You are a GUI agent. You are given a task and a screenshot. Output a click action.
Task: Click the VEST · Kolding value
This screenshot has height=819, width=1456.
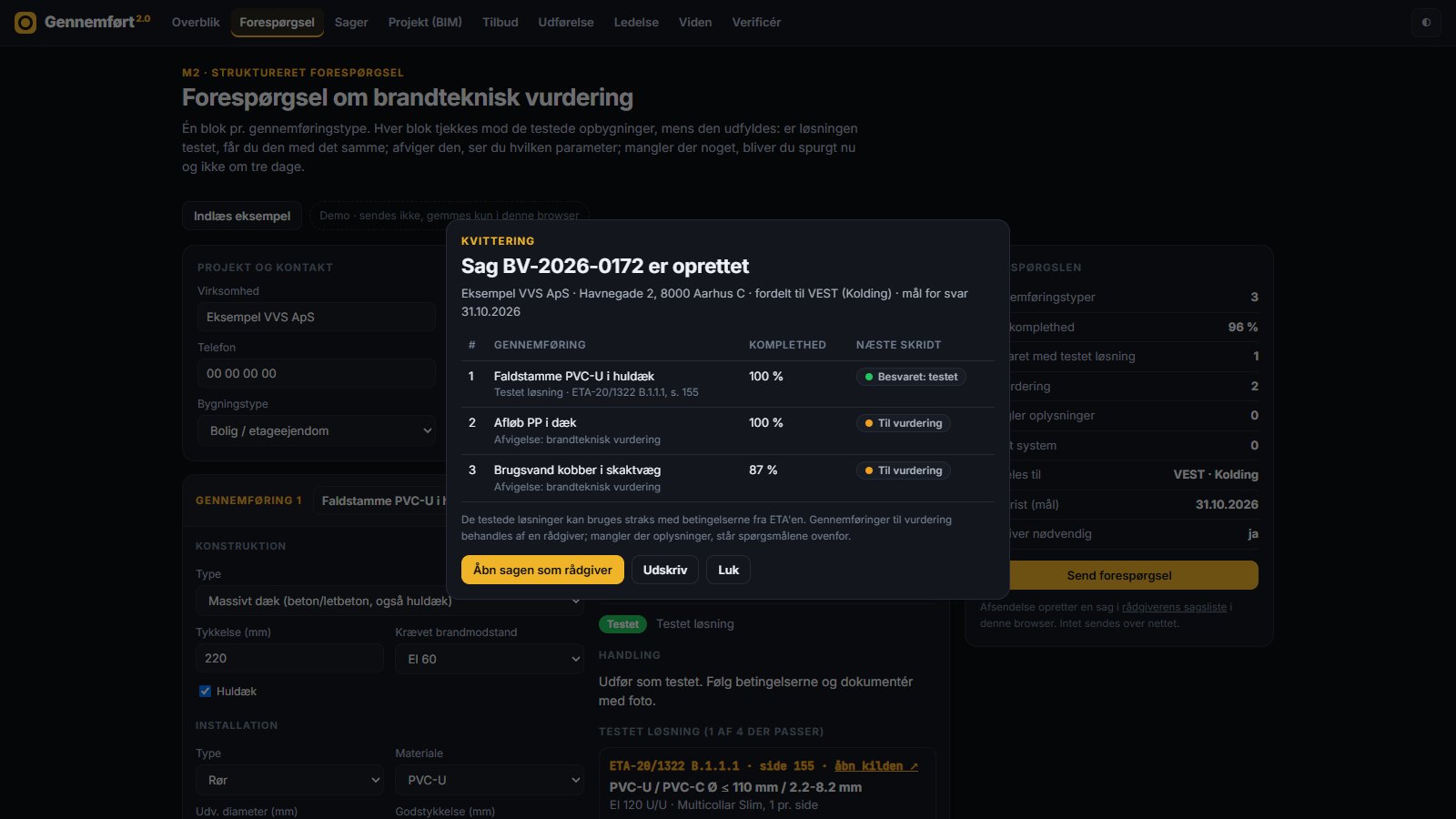pyautogui.click(x=1216, y=474)
